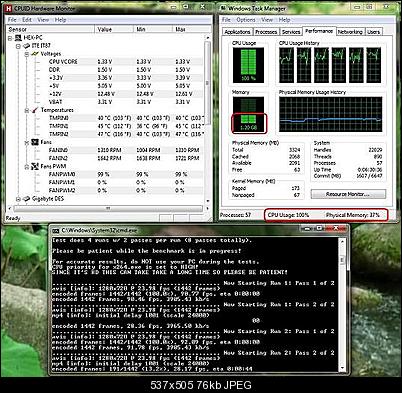This screenshot has height=393, width=402.
Task: Click the Voltages lightning icon
Action: pyautogui.click(x=35, y=54)
